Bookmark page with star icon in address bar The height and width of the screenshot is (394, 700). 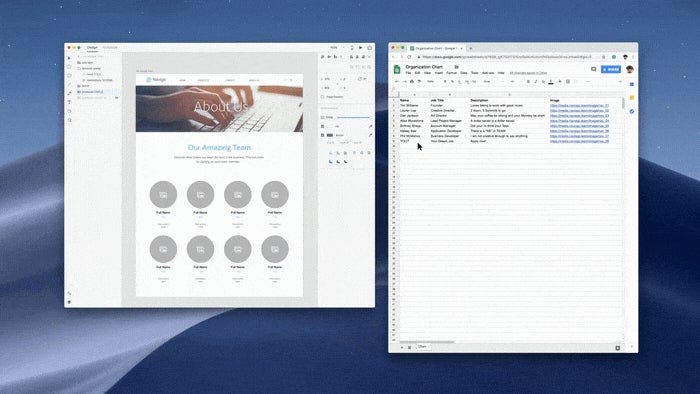[604, 57]
